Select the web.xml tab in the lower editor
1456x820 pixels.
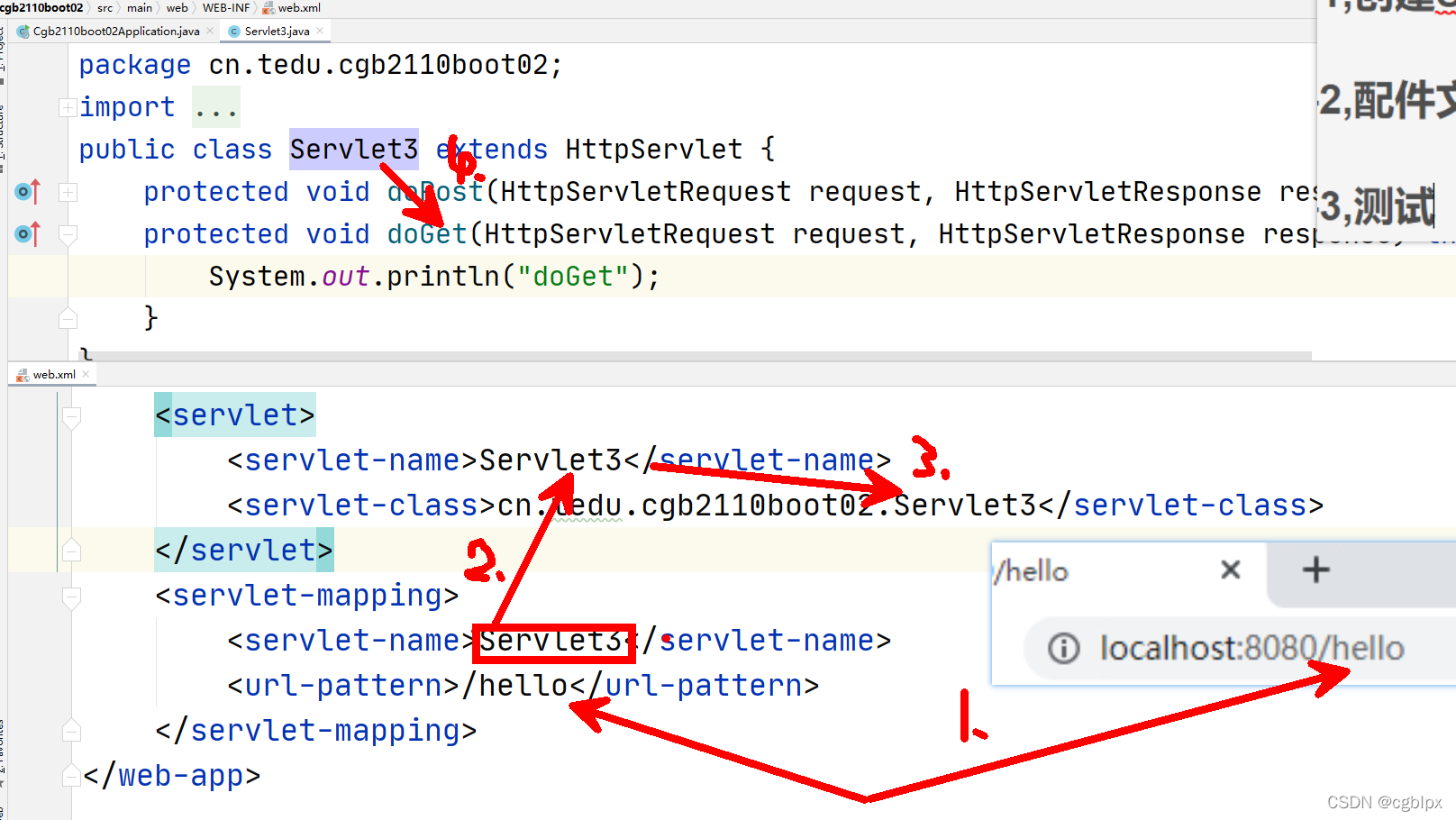tap(54, 375)
